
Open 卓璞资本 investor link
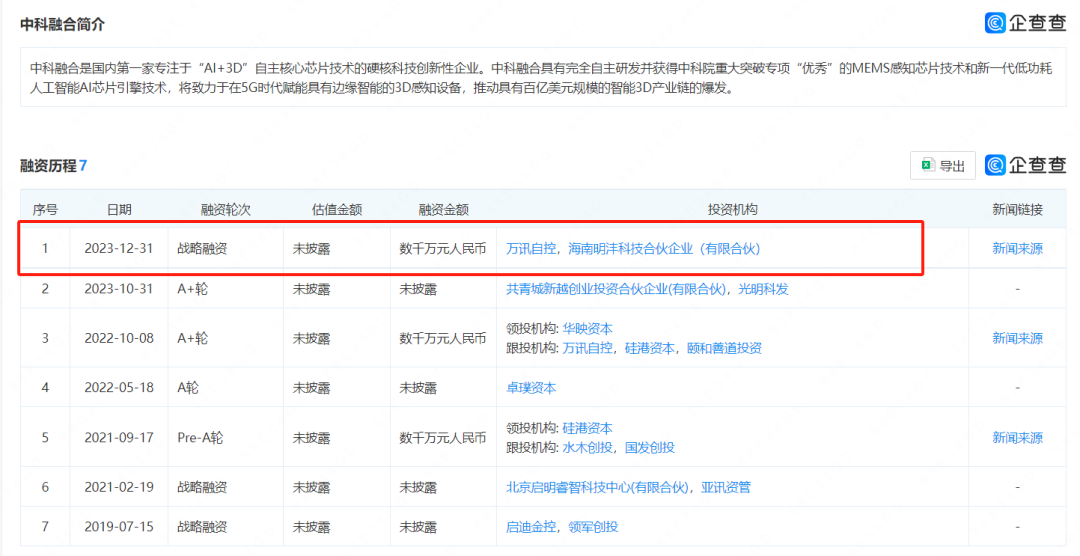click(x=531, y=387)
